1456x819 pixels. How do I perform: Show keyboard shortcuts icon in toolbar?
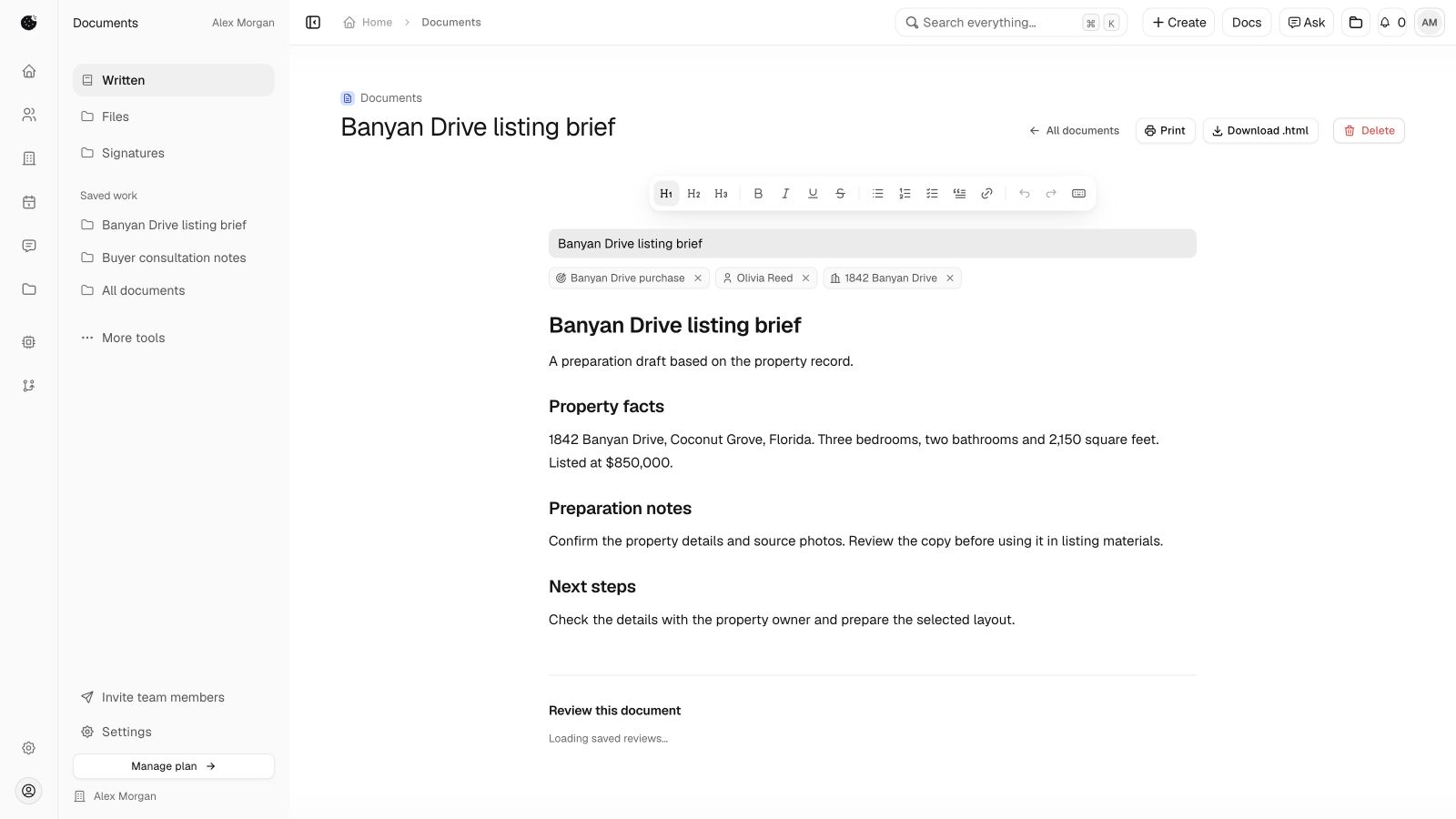tap(1078, 193)
